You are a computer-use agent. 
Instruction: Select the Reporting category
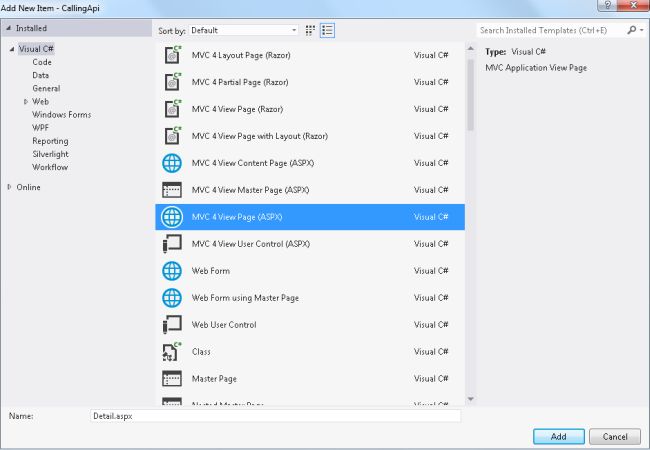point(50,141)
